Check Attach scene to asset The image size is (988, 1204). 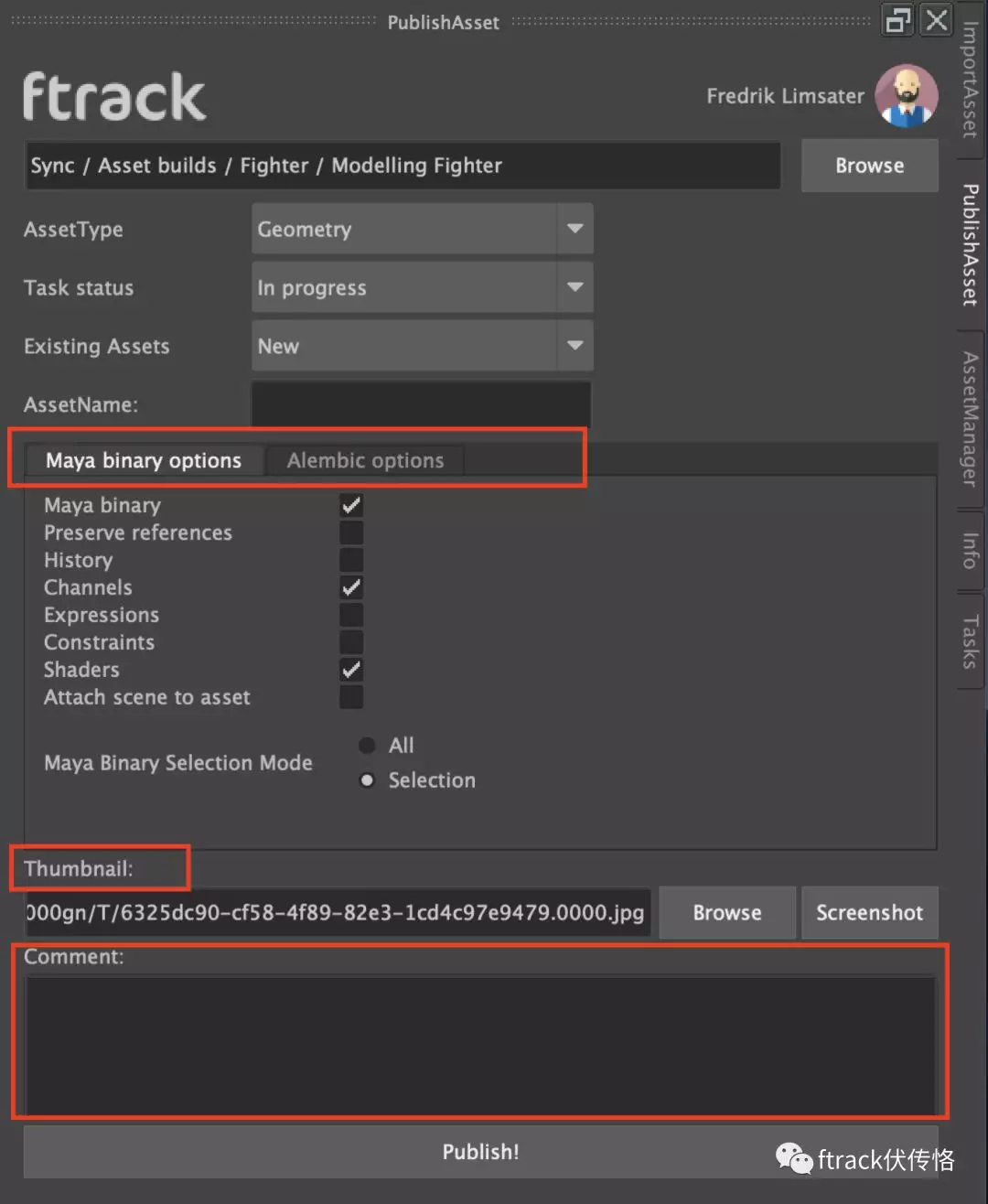tap(351, 697)
